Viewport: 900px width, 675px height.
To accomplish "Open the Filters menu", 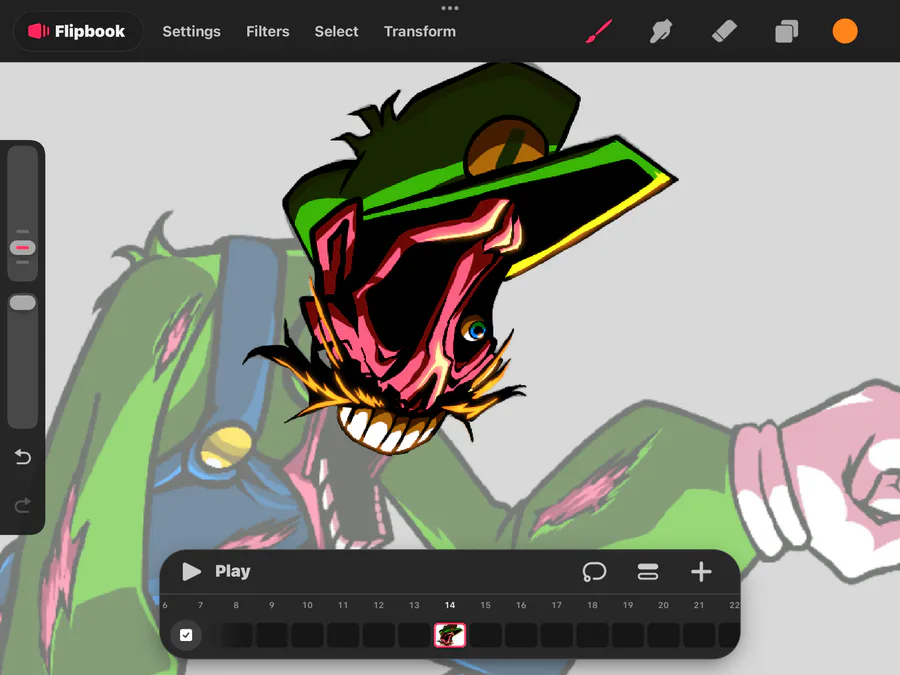I will pos(267,32).
